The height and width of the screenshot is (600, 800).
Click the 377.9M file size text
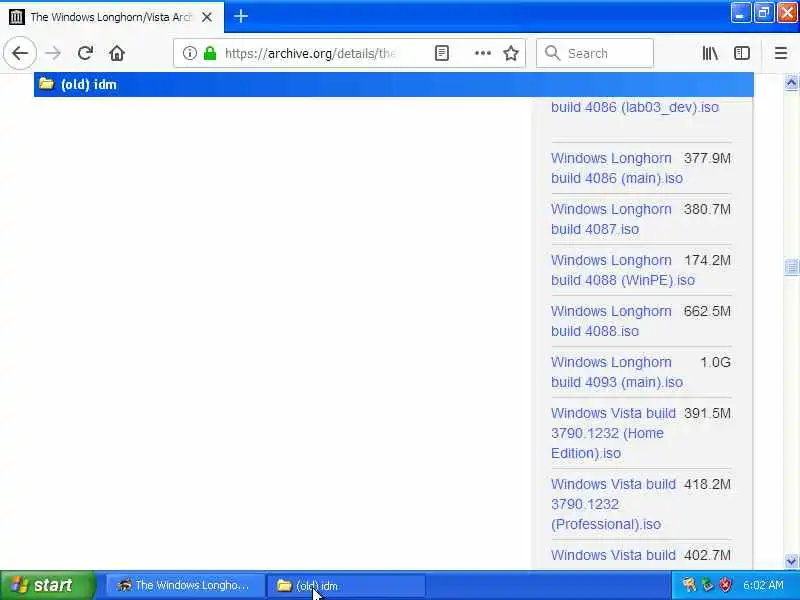pyautogui.click(x=707, y=158)
